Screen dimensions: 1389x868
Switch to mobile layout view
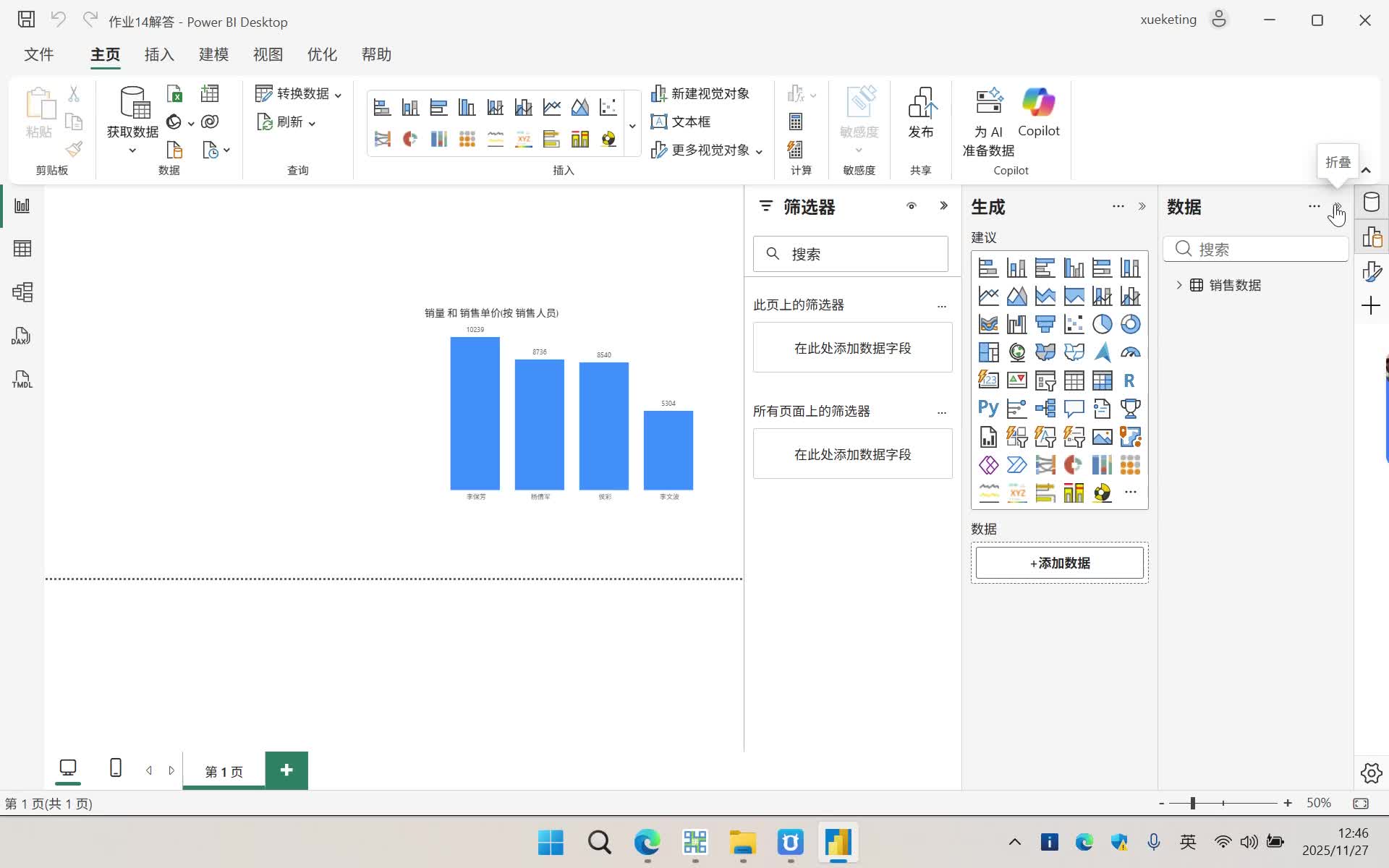point(115,768)
